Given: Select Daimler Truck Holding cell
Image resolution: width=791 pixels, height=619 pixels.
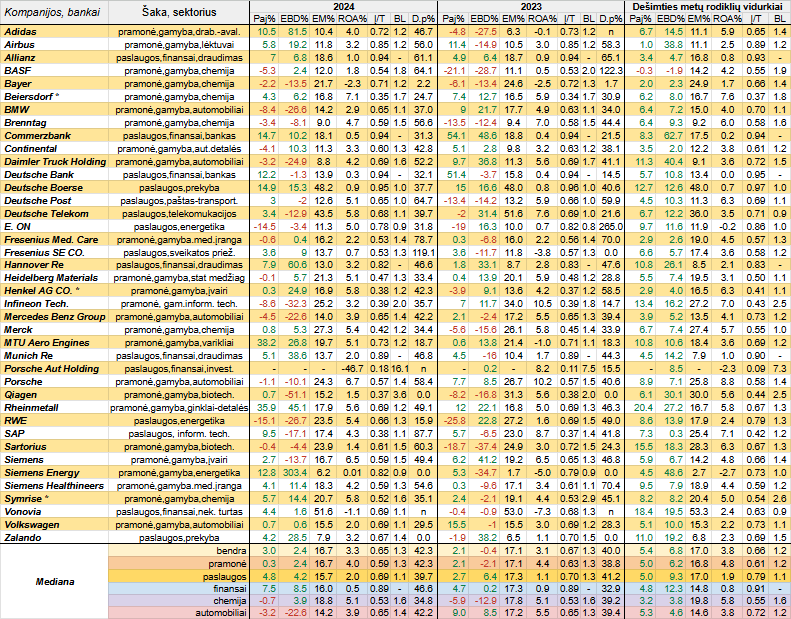Looking at the screenshot, I should click(x=55, y=161).
